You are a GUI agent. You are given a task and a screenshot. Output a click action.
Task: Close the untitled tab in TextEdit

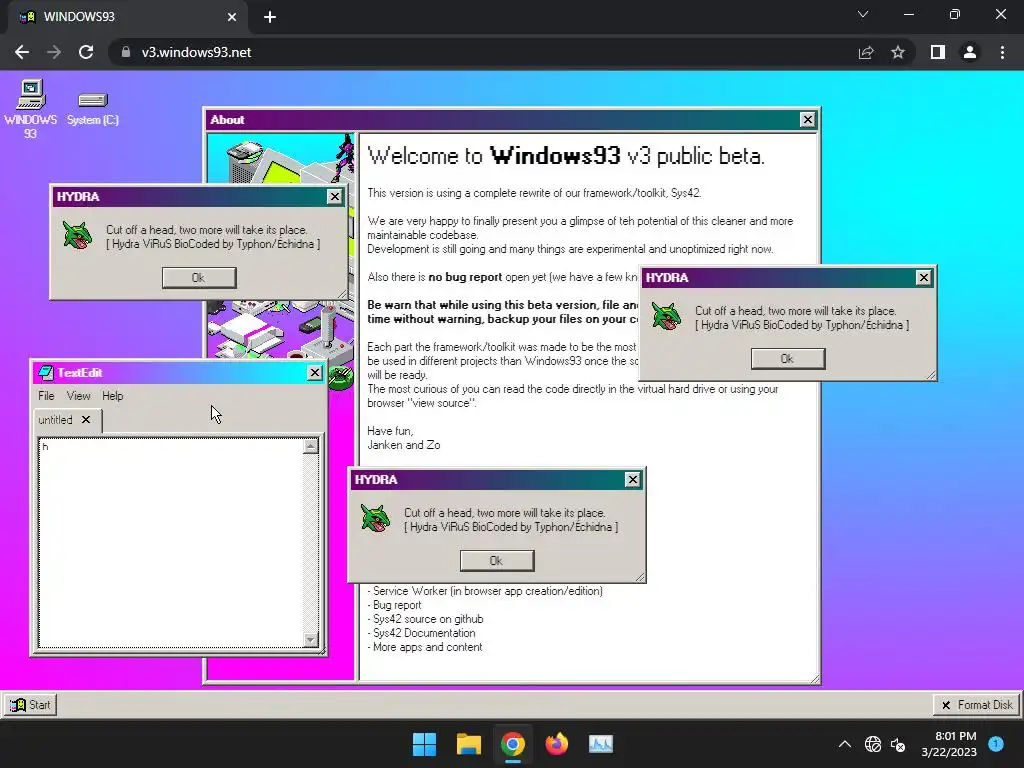point(86,420)
